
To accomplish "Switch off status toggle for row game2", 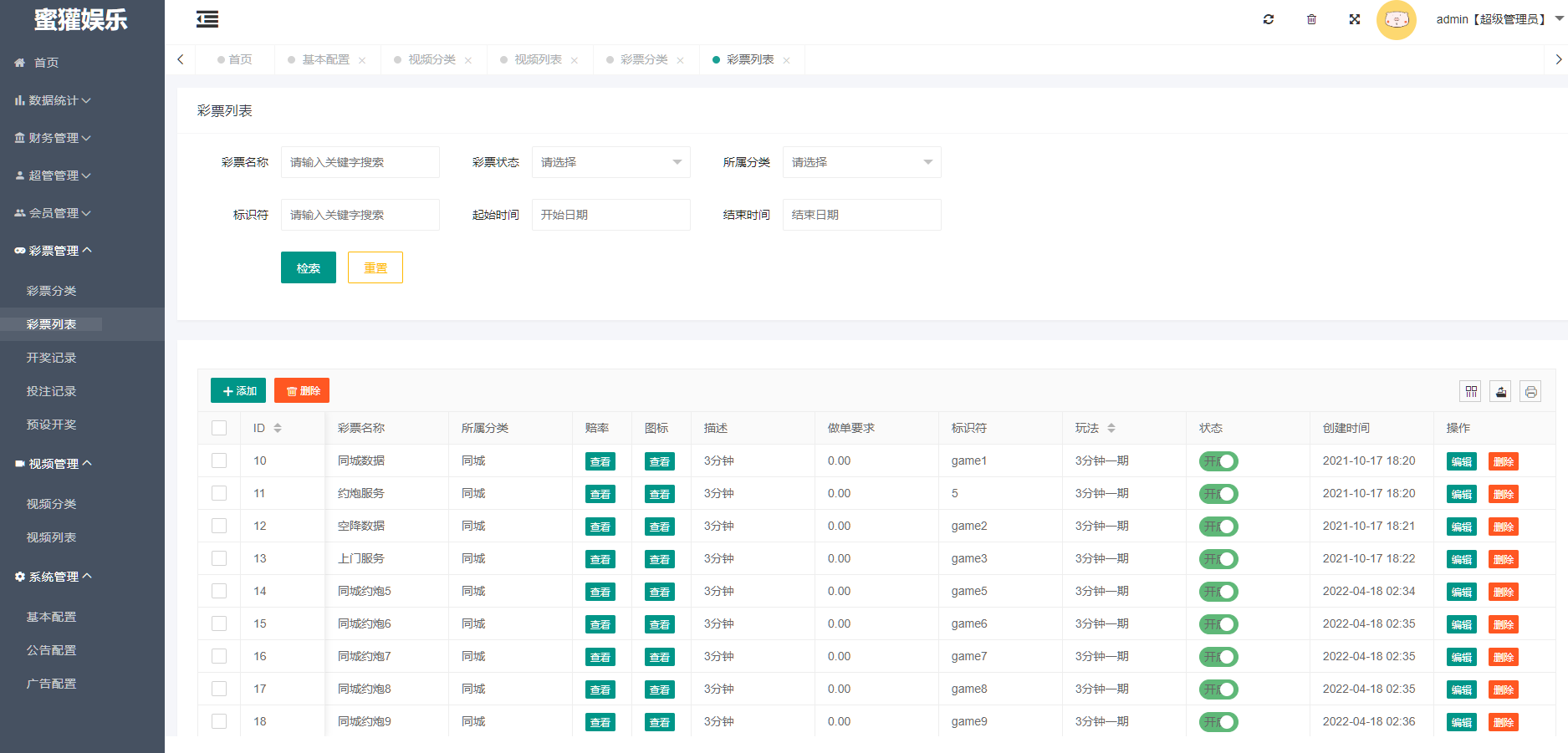I will coord(1218,527).
